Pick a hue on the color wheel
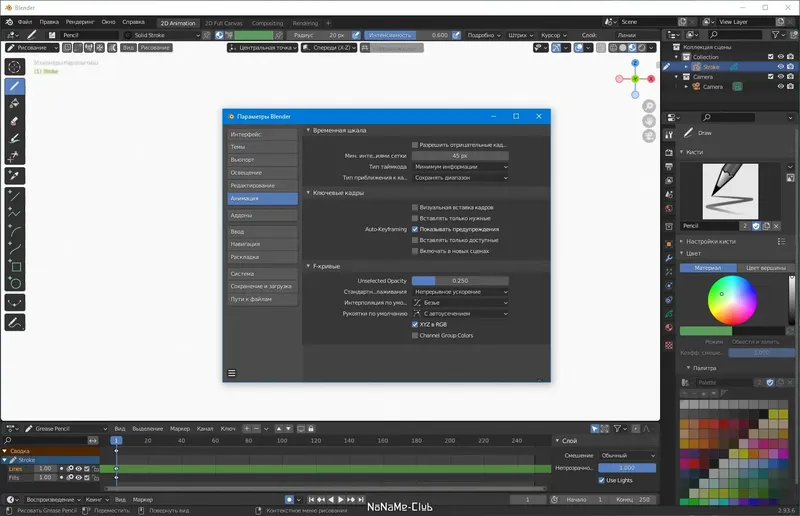800x516 pixels. tap(732, 300)
